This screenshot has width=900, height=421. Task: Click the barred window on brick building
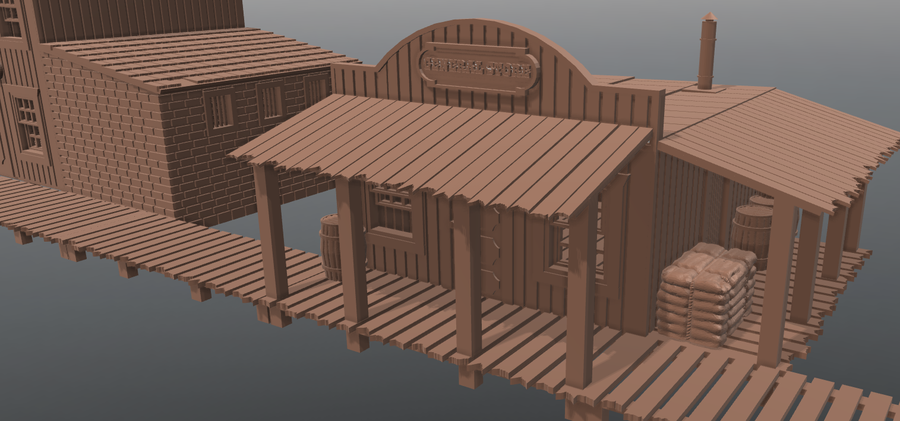tap(219, 109)
